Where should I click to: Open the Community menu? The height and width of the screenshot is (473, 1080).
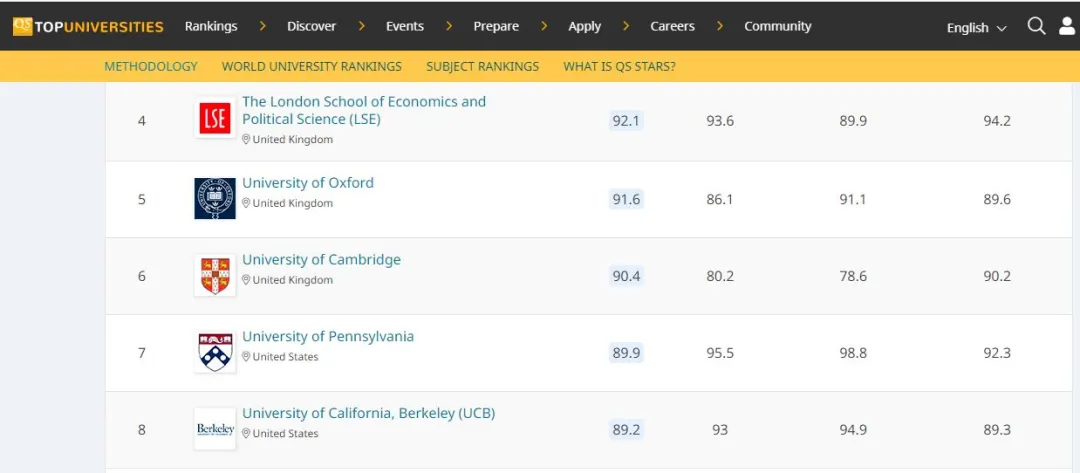pos(778,26)
